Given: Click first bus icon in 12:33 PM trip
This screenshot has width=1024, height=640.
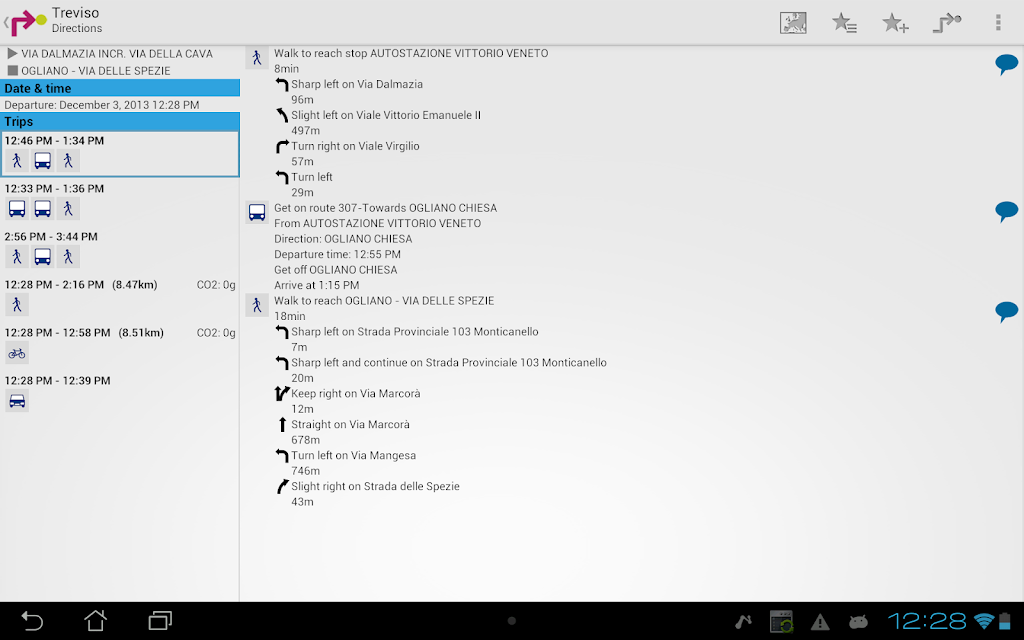Looking at the screenshot, I should pos(17,209).
